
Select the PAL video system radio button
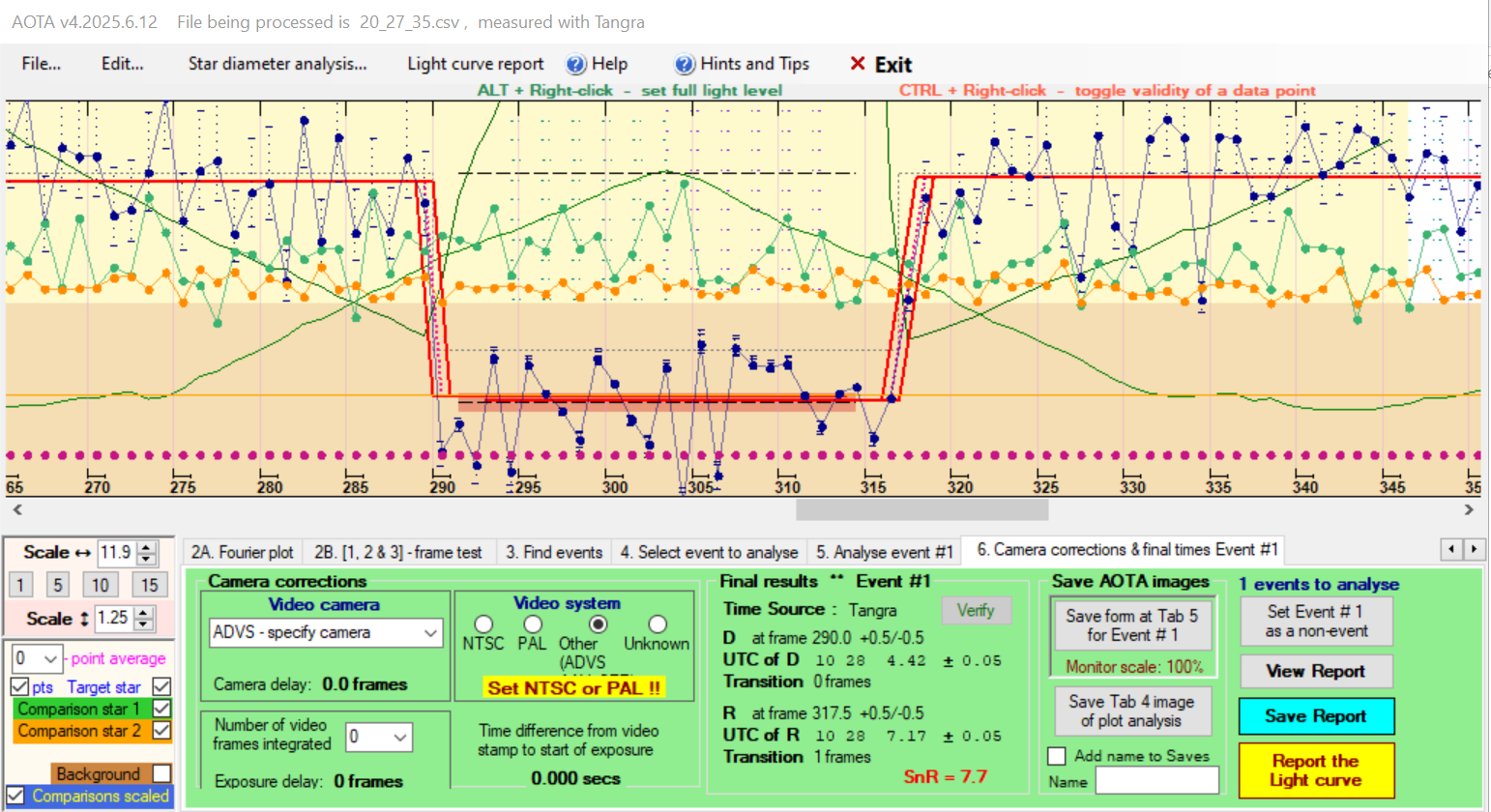pos(532,624)
